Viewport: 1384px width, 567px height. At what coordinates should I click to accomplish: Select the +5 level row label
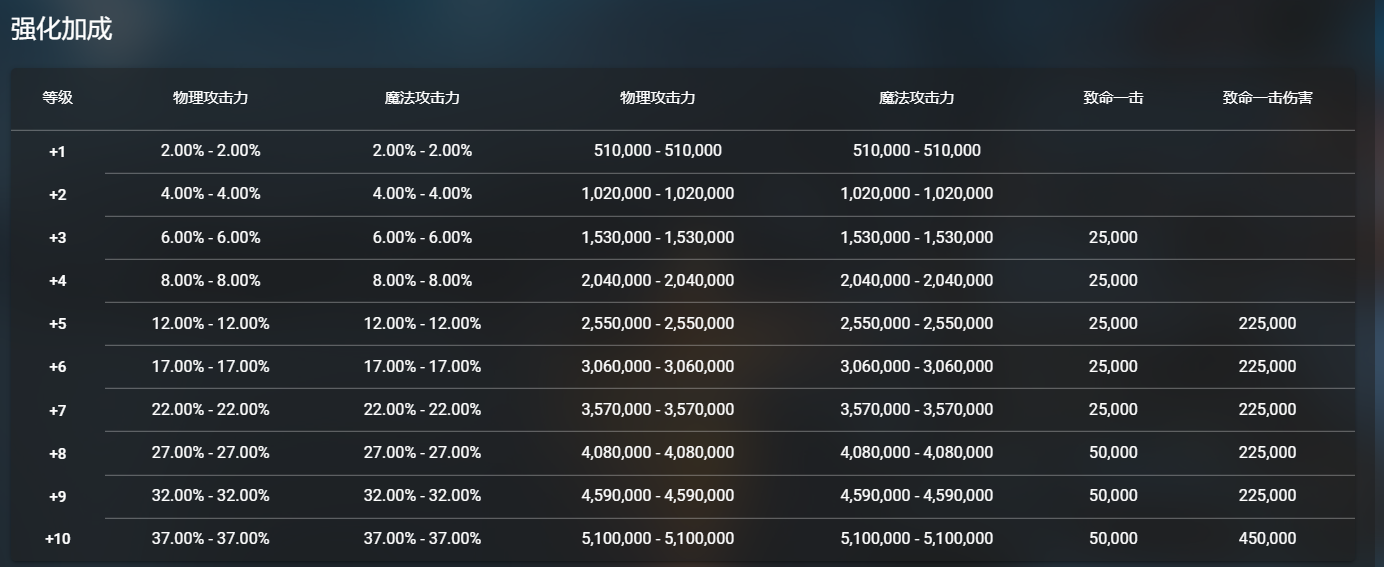click(x=57, y=324)
